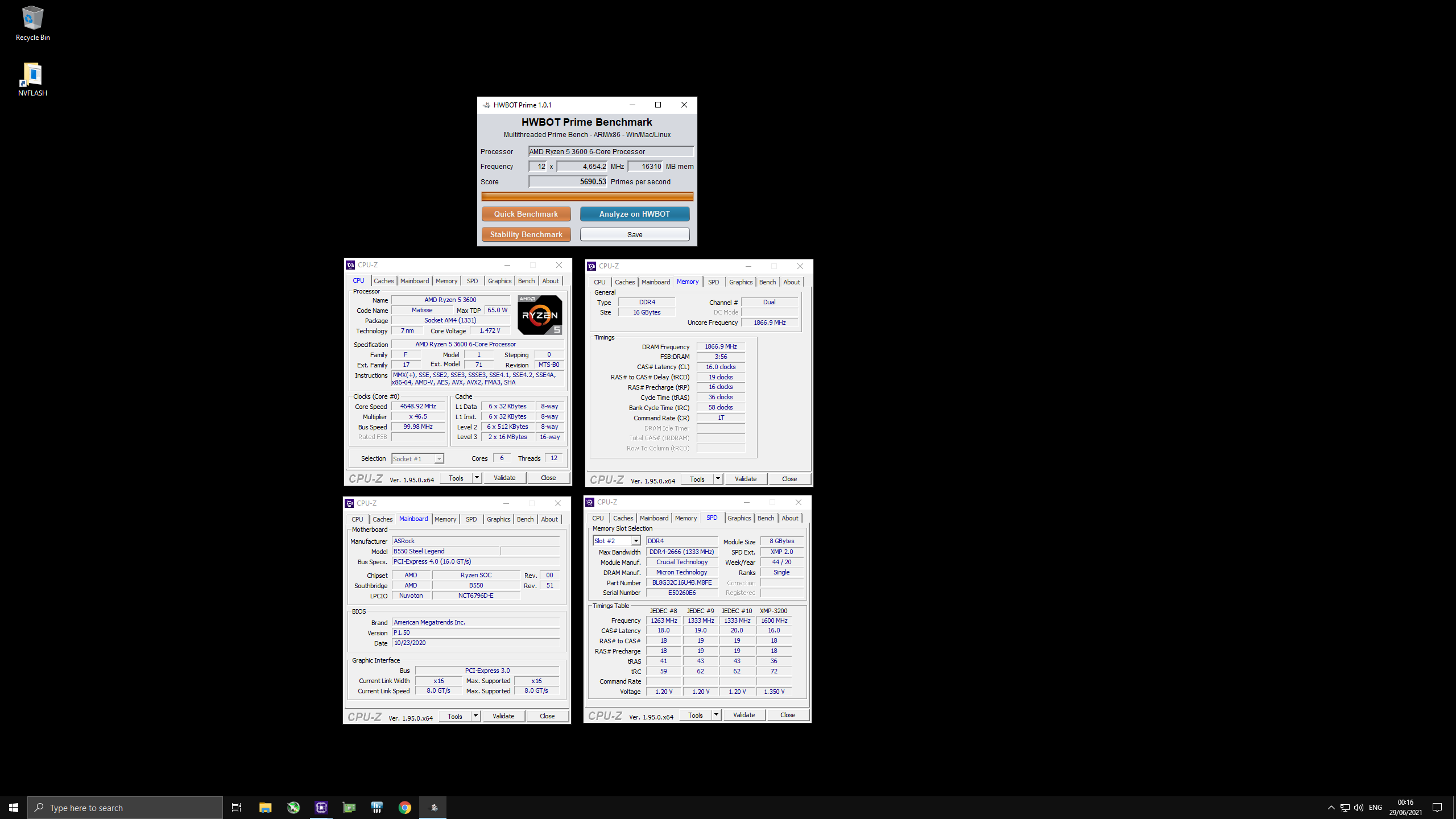Click DRAM Frequency value 1866.9 MHz

pos(721,346)
